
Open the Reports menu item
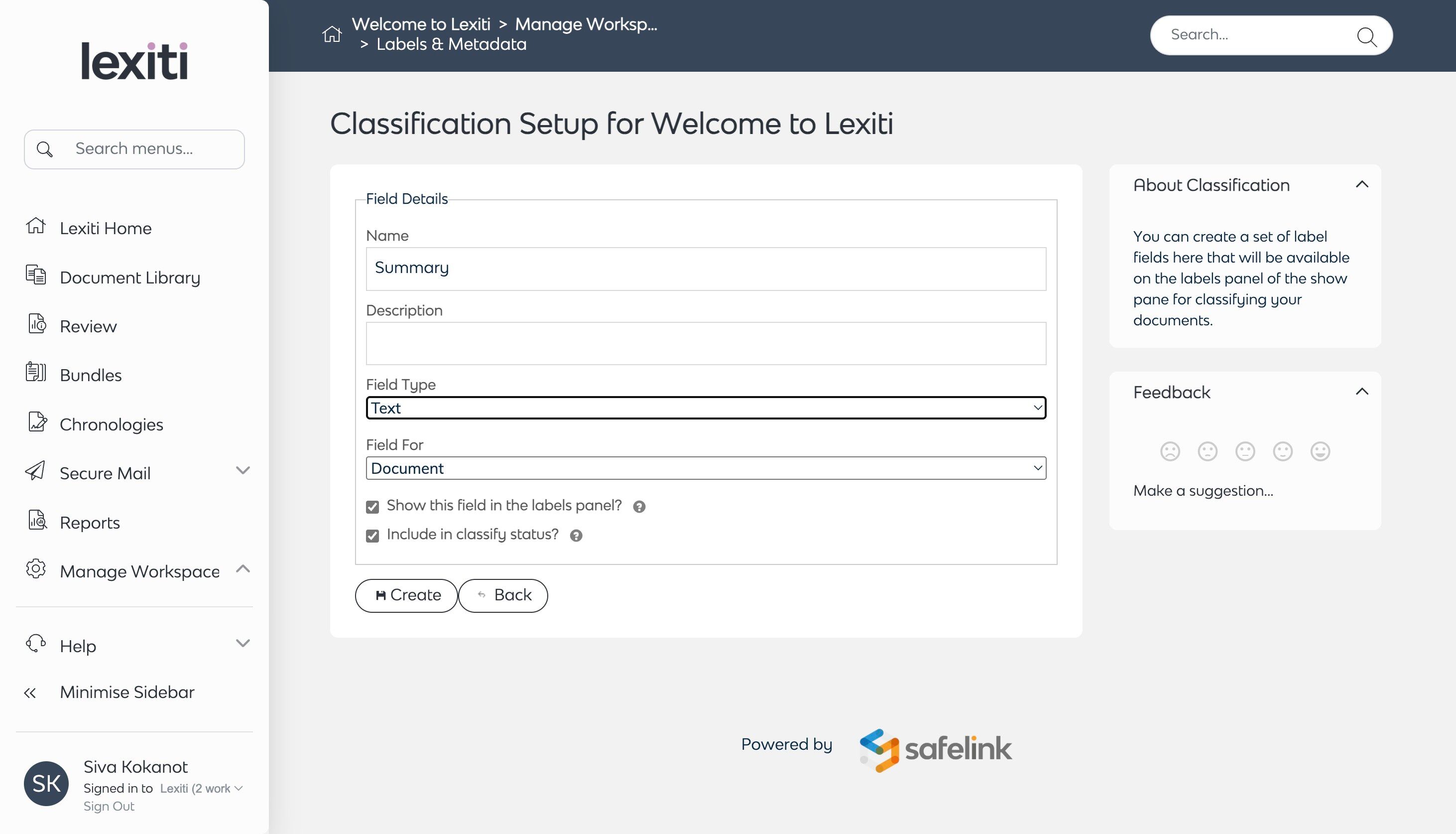pyautogui.click(x=89, y=523)
